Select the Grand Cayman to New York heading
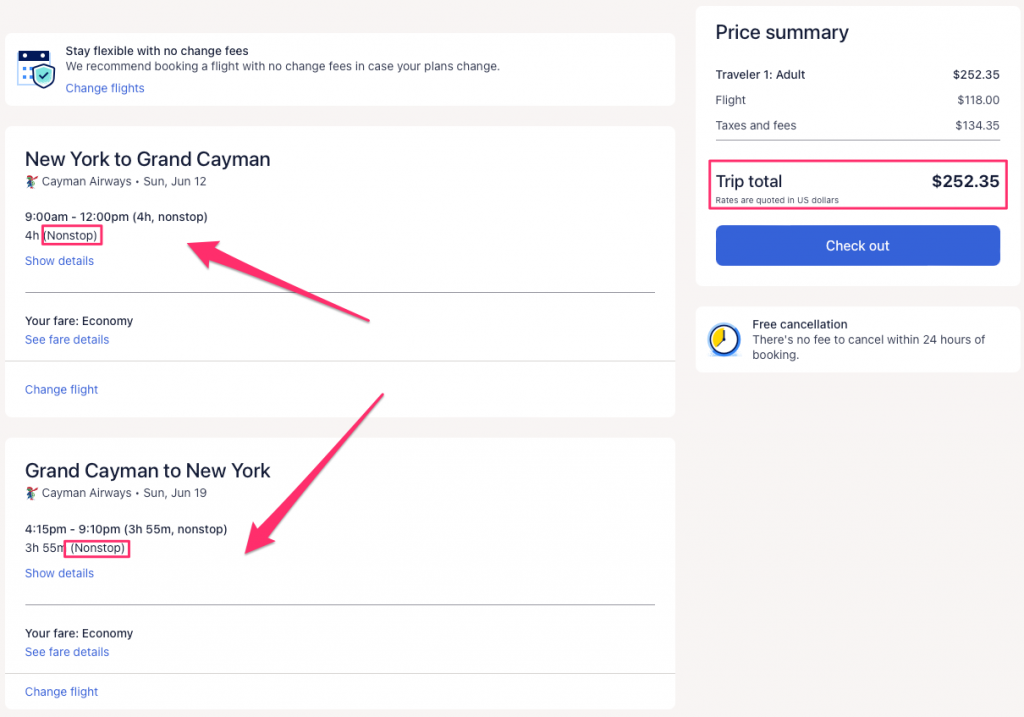 (147, 471)
